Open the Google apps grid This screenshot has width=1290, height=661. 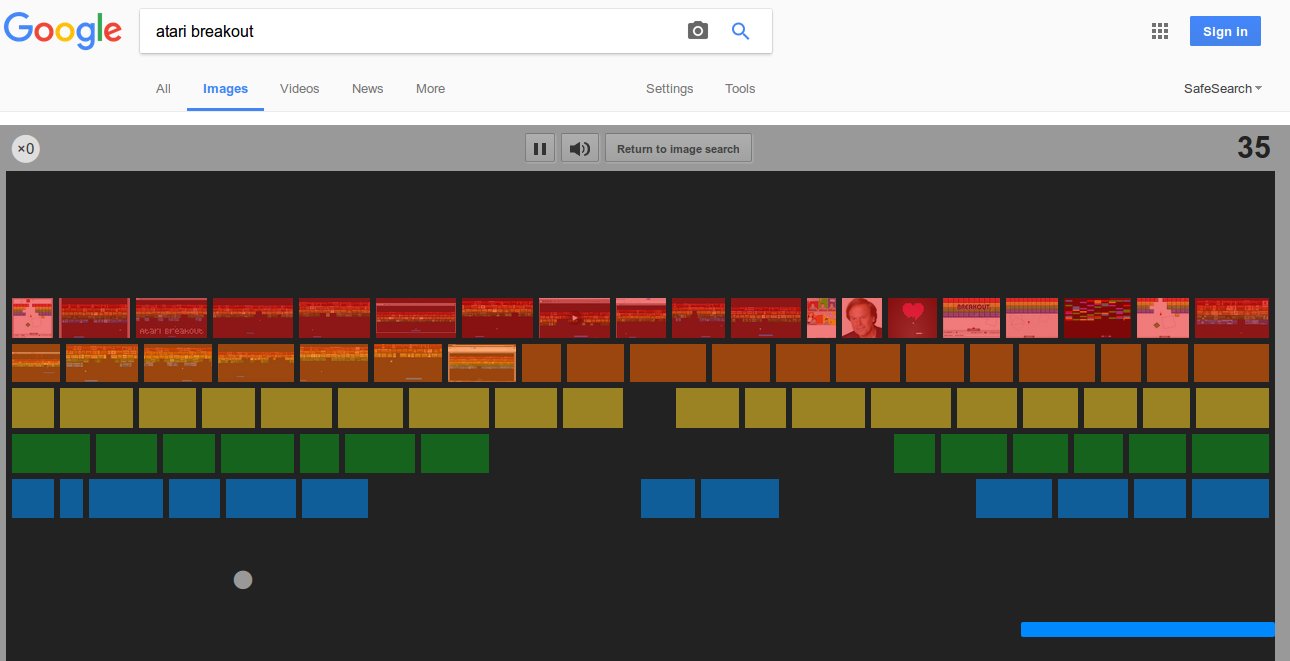(1160, 31)
